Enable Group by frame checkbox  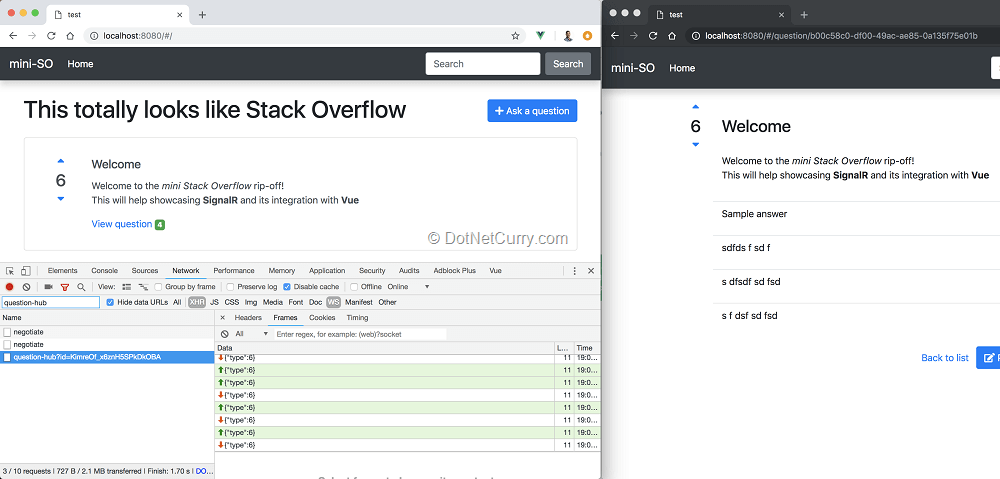158,287
